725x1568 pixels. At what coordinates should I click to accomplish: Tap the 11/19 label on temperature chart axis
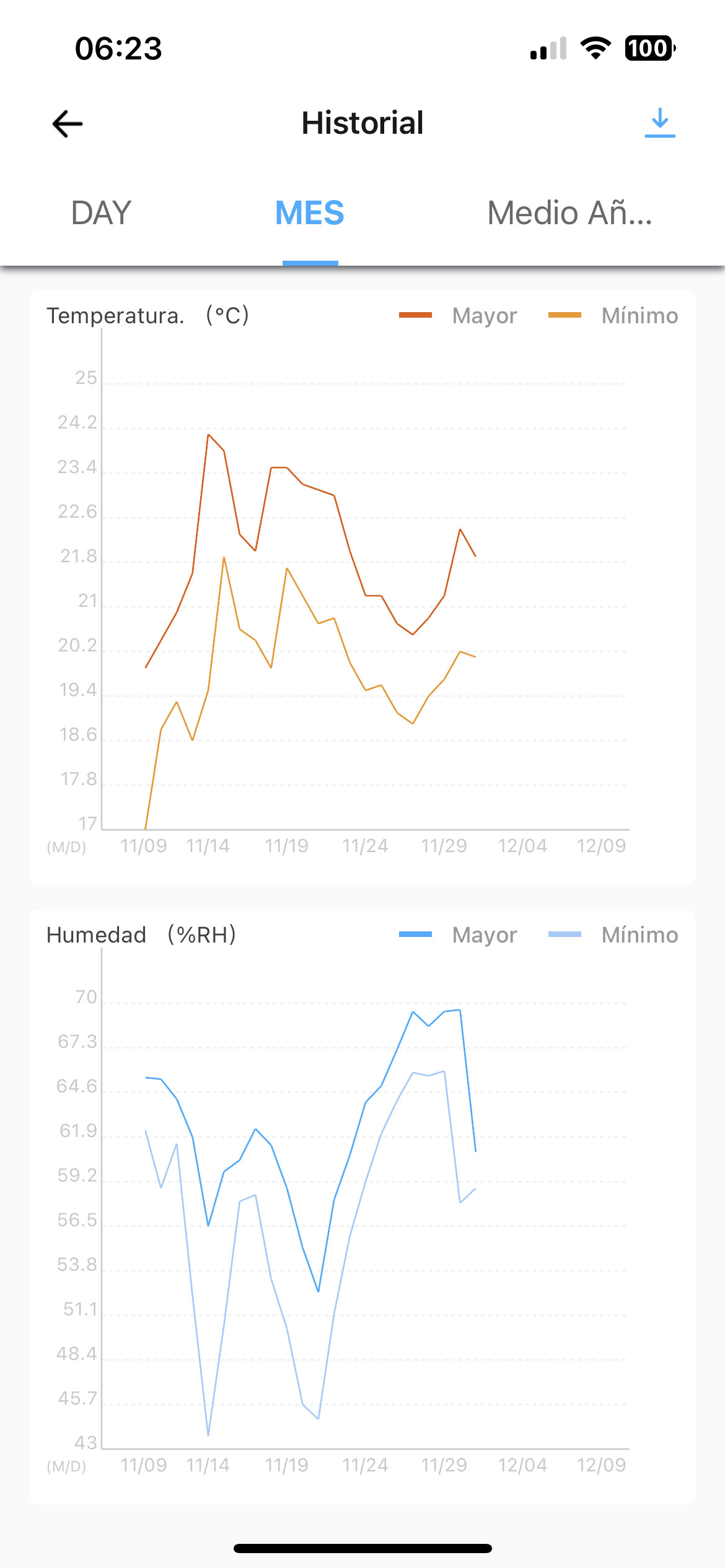pyautogui.click(x=286, y=845)
